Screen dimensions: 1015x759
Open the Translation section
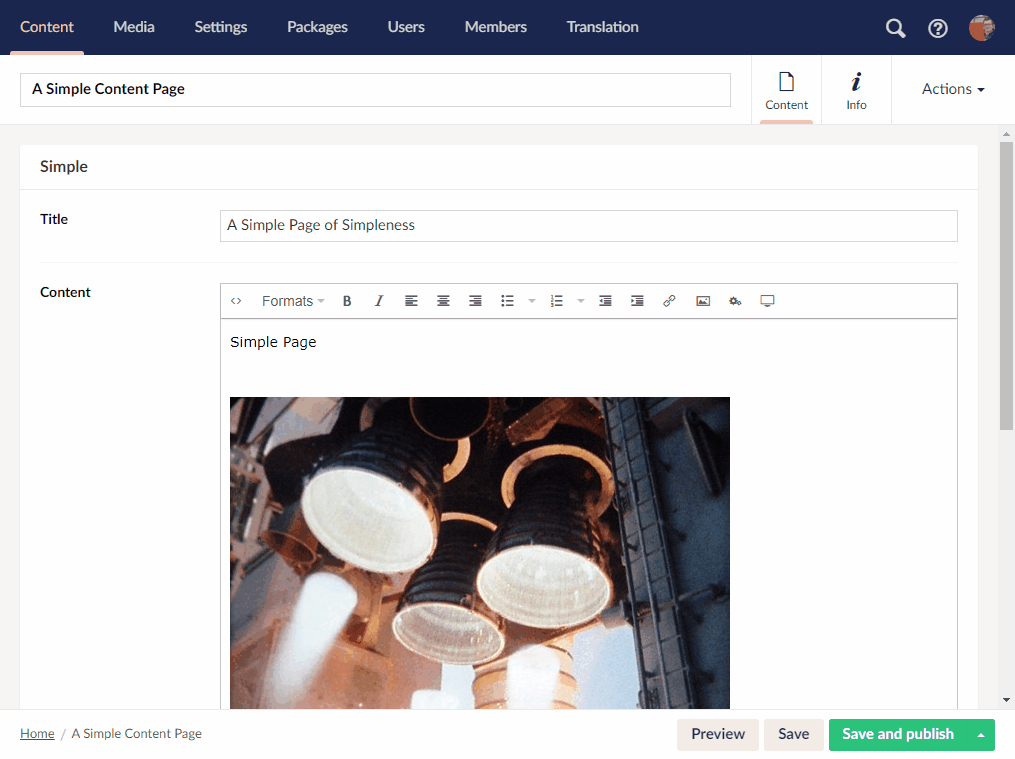tap(603, 27)
